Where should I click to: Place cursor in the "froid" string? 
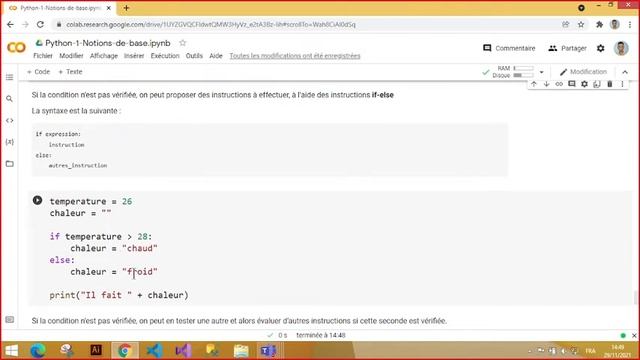click(140, 272)
